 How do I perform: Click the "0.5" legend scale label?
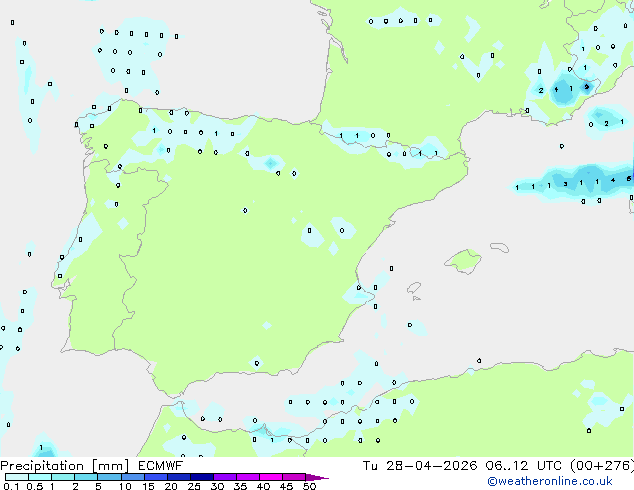coord(35,486)
